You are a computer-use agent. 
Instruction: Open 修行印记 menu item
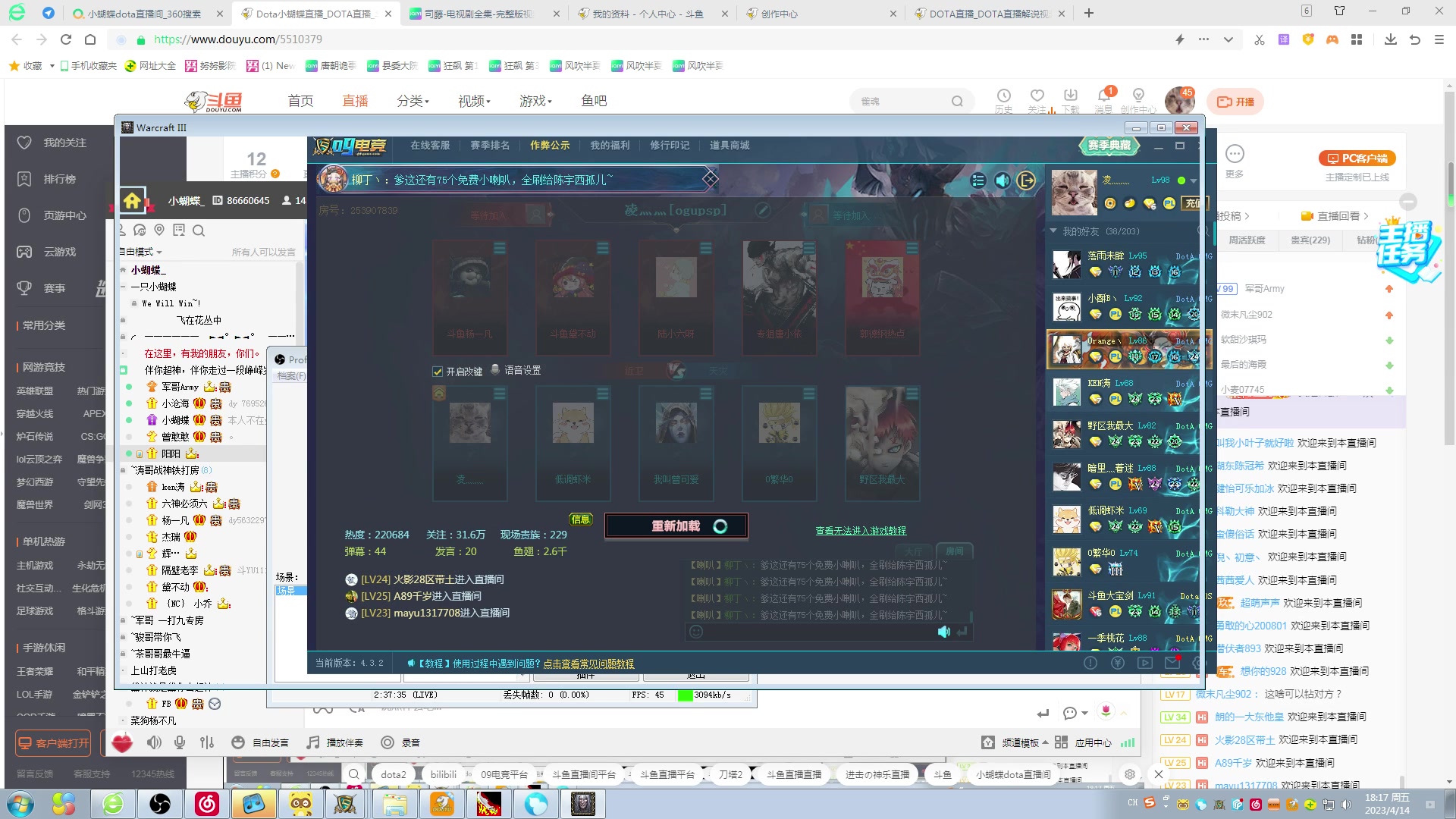(x=670, y=146)
